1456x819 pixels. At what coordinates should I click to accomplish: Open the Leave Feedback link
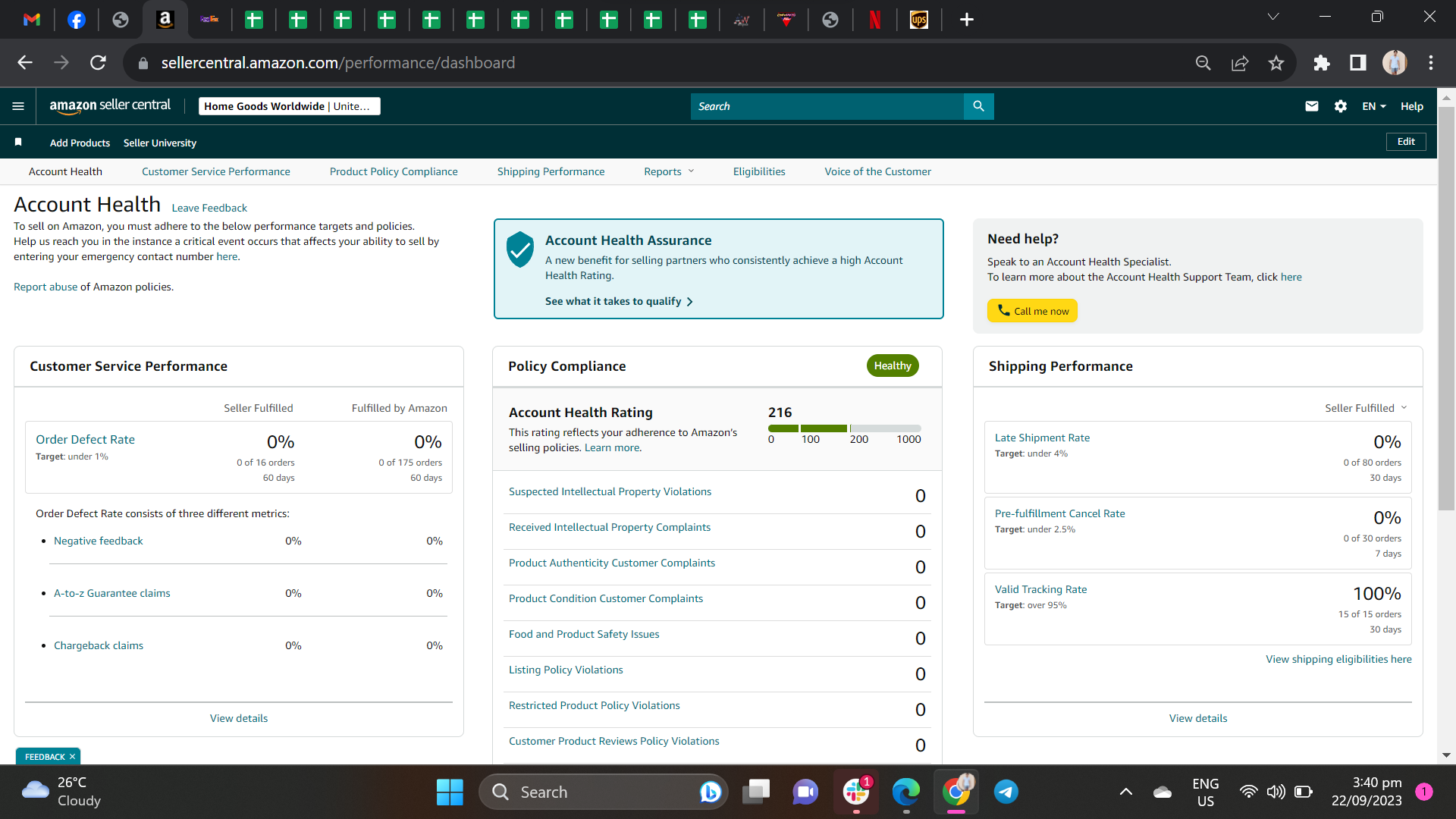[x=209, y=208]
